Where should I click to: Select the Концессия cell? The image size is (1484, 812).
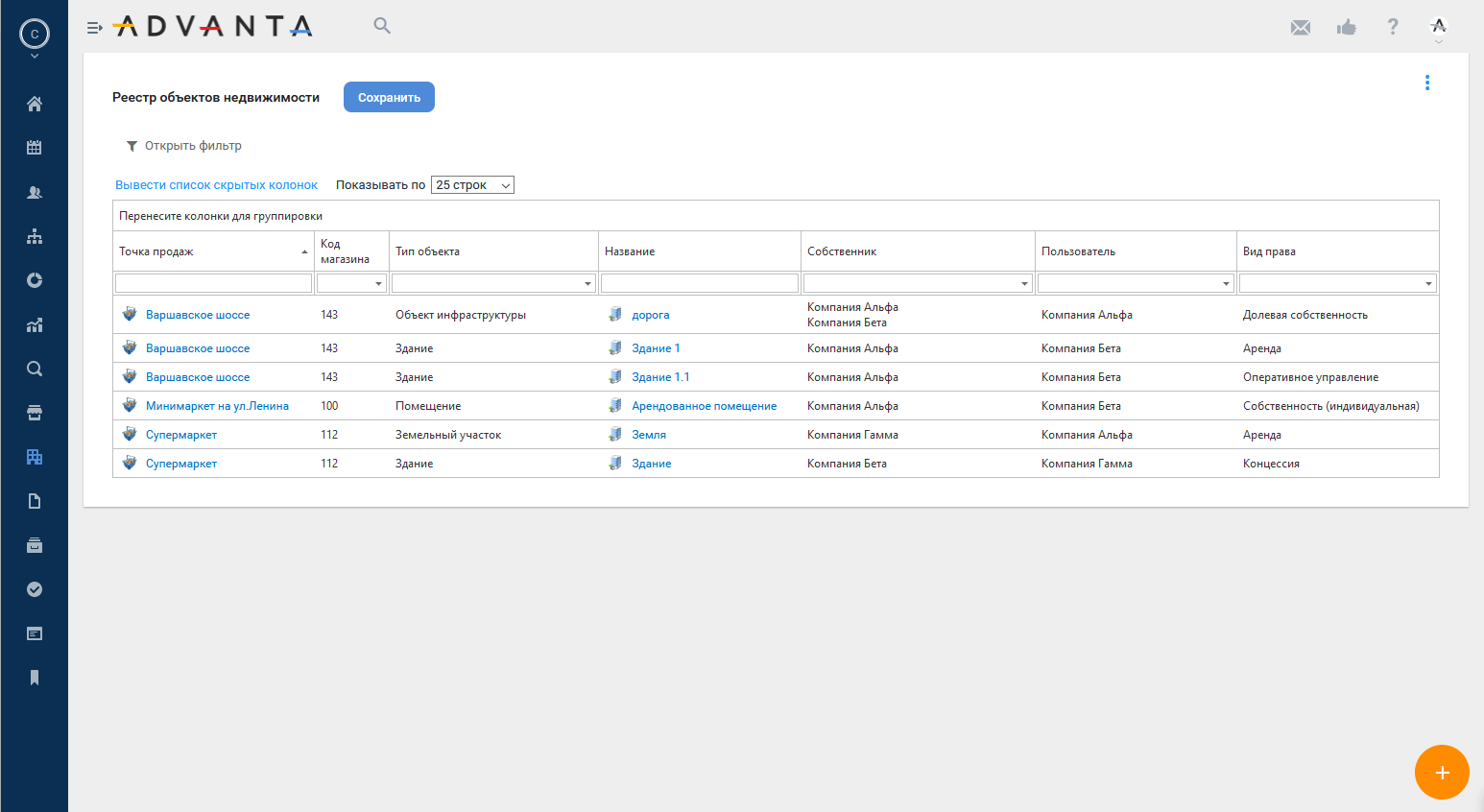click(1338, 464)
